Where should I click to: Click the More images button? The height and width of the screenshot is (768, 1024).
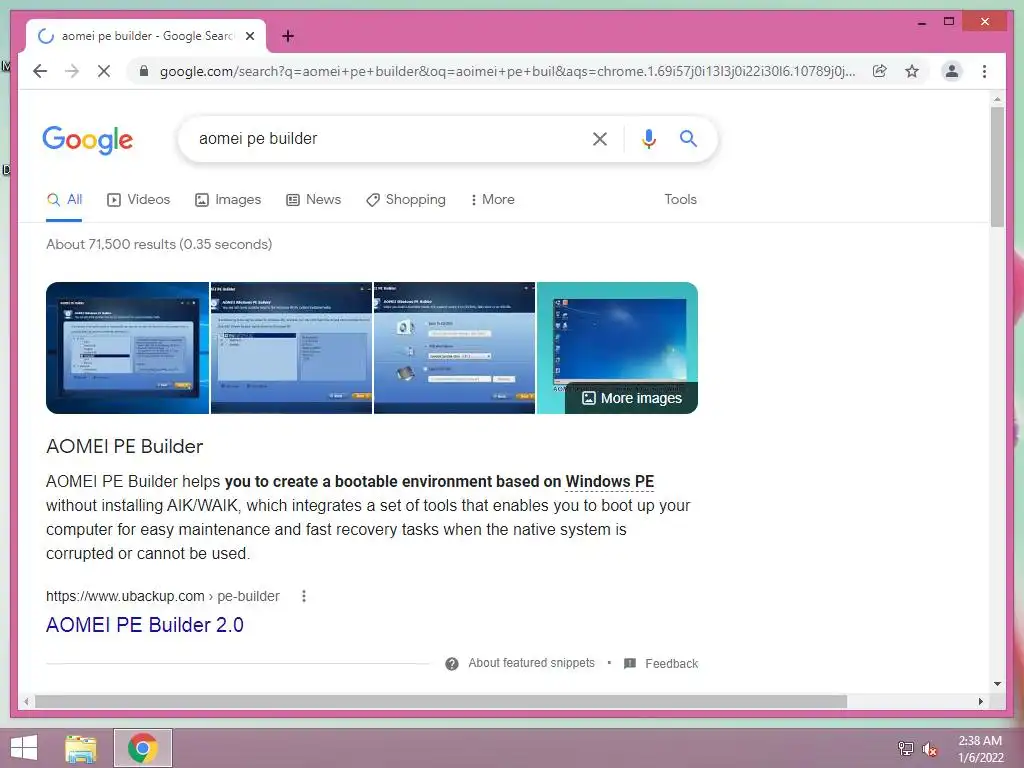coord(632,398)
